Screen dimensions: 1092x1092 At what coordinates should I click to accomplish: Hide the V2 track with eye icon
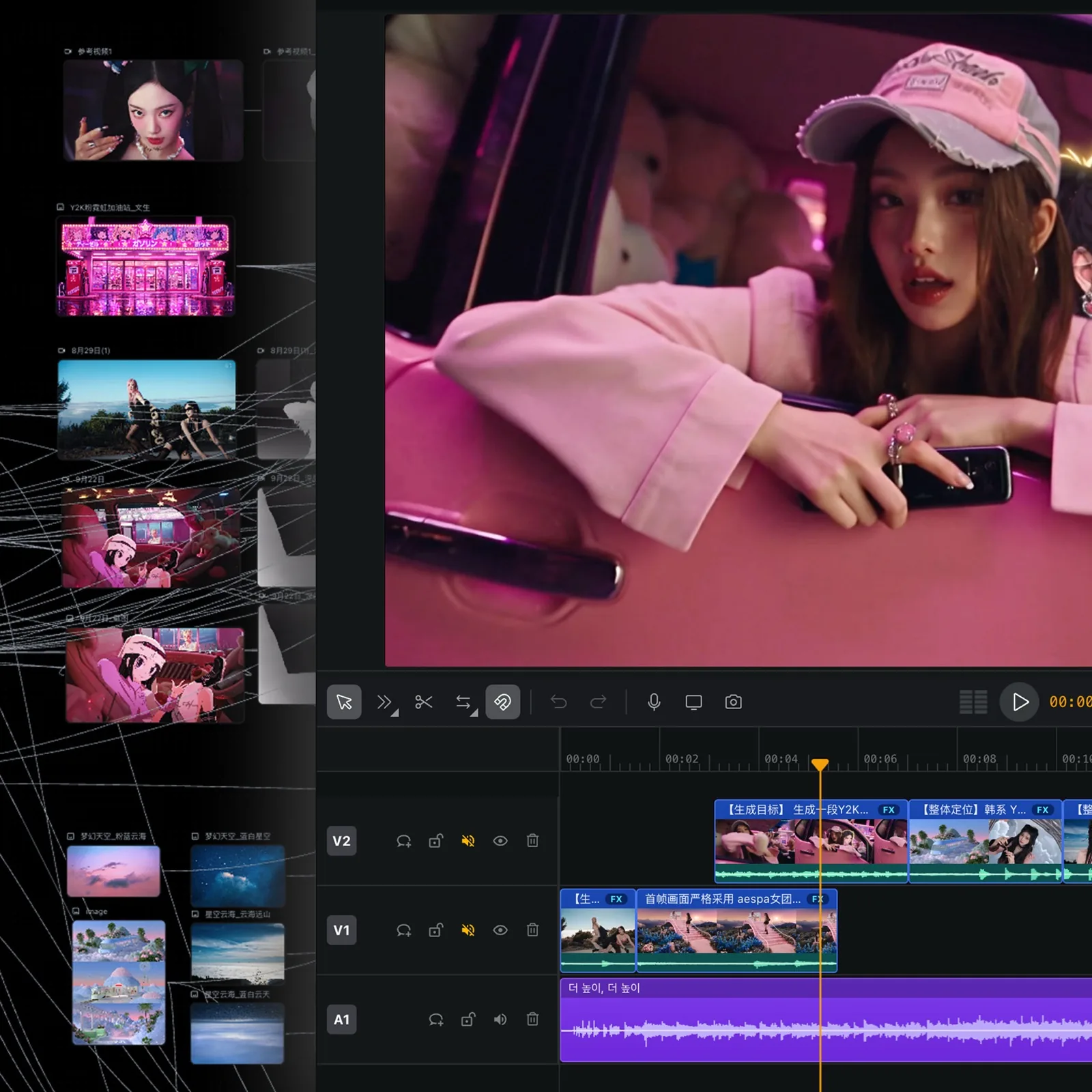[x=500, y=841]
